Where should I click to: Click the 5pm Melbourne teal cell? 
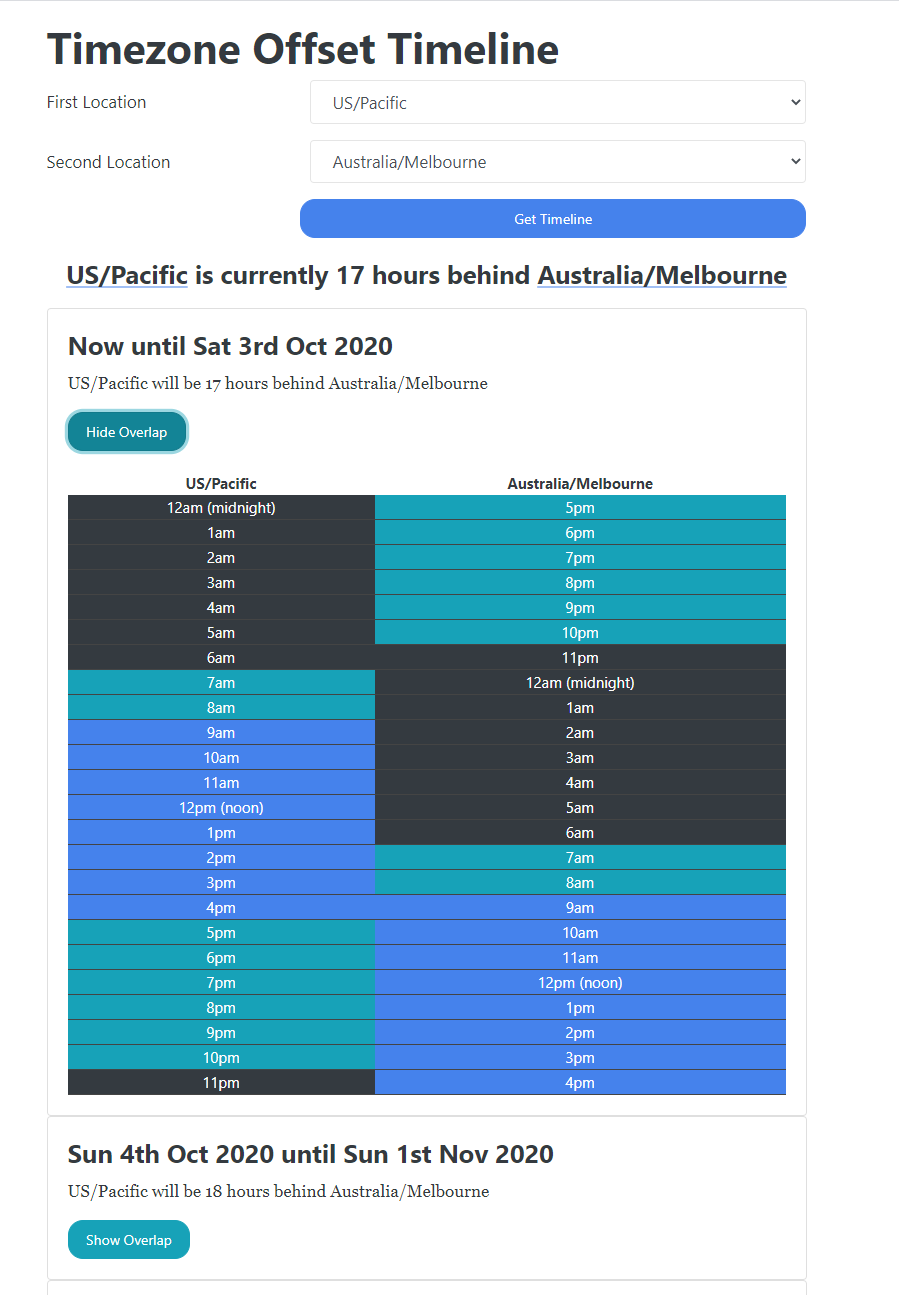(x=580, y=508)
